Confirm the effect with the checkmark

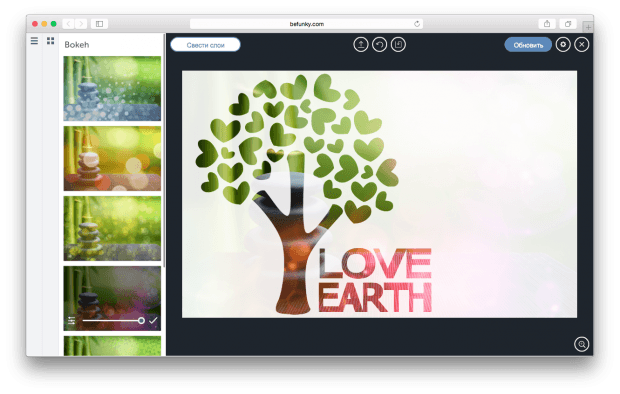point(153,320)
